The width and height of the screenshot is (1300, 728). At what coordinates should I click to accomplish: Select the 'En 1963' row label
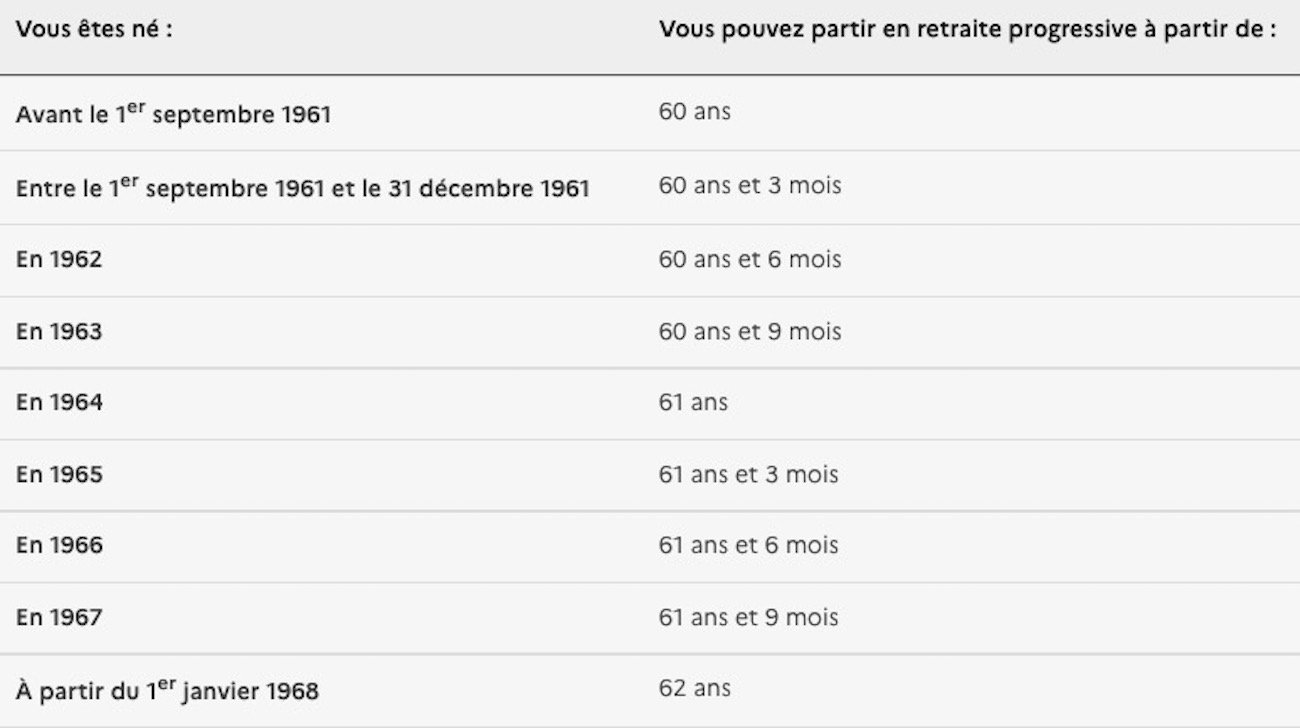tap(59, 332)
